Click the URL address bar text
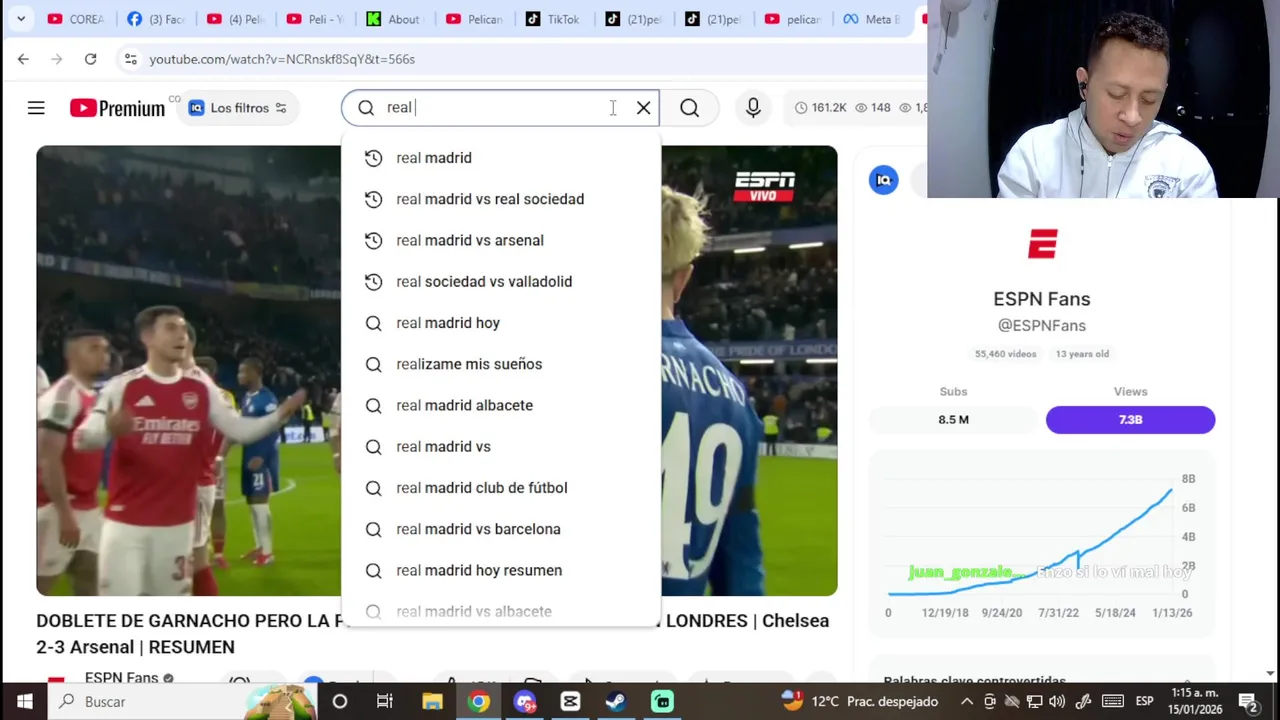Image resolution: width=1280 pixels, height=720 pixels. tap(282, 59)
